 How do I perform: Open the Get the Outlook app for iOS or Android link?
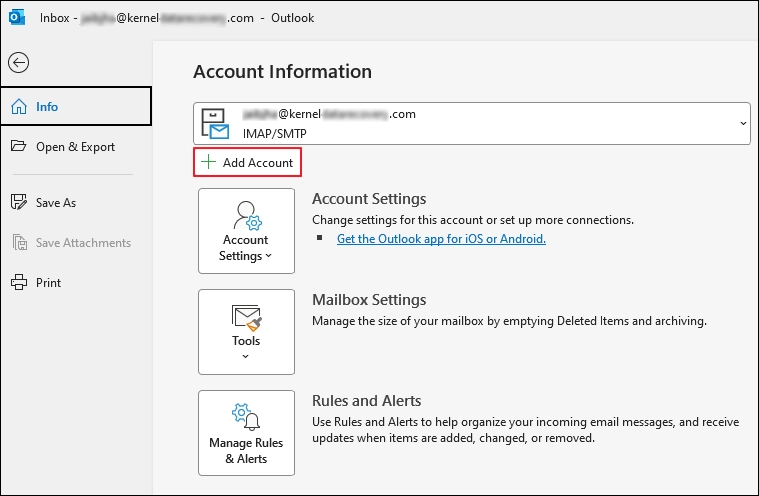point(441,239)
